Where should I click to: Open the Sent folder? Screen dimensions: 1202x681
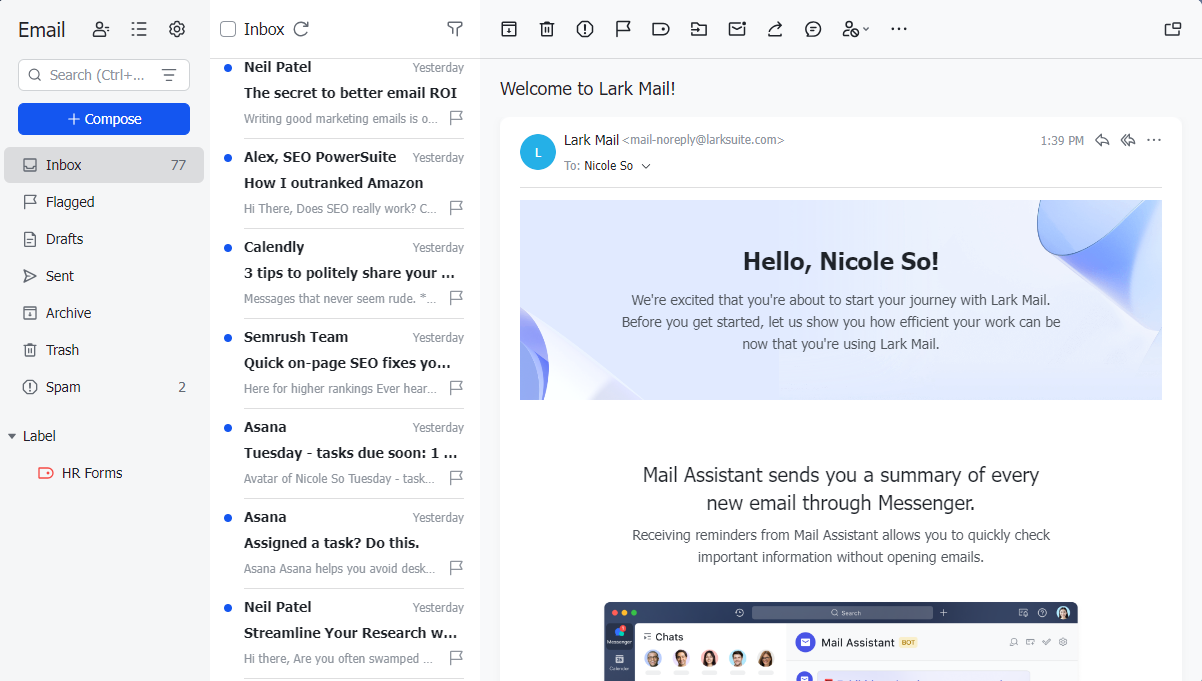pyautogui.click(x=104, y=276)
